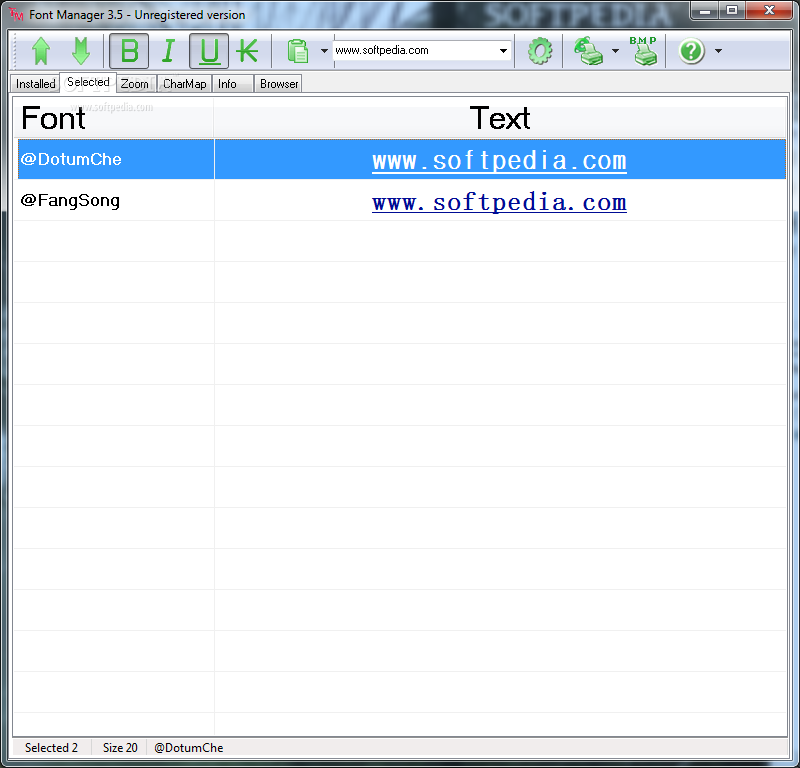Open help with green question mark icon
Screen dimensions: 800x768
click(691, 51)
